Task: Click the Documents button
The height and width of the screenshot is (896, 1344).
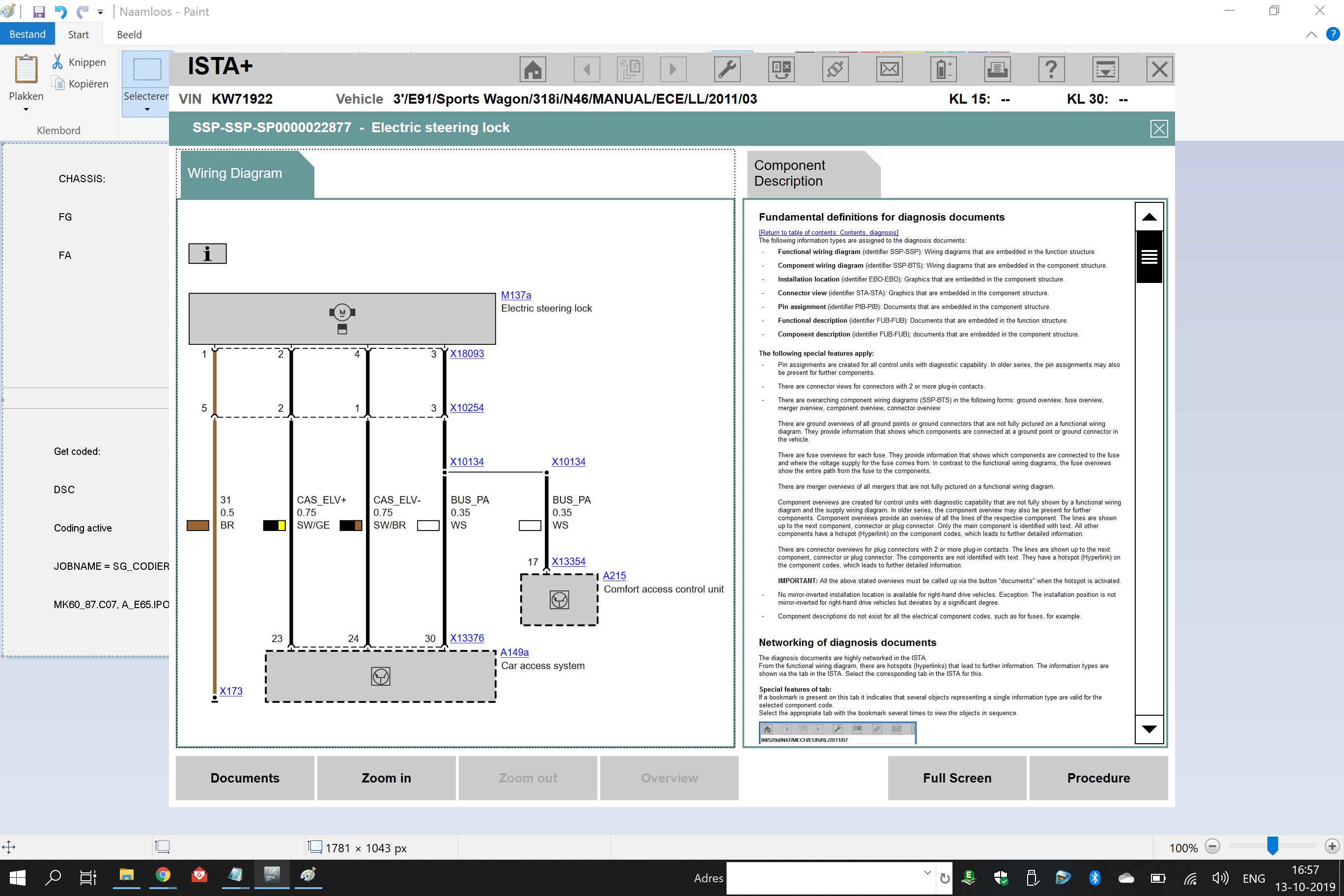Action: [x=245, y=778]
